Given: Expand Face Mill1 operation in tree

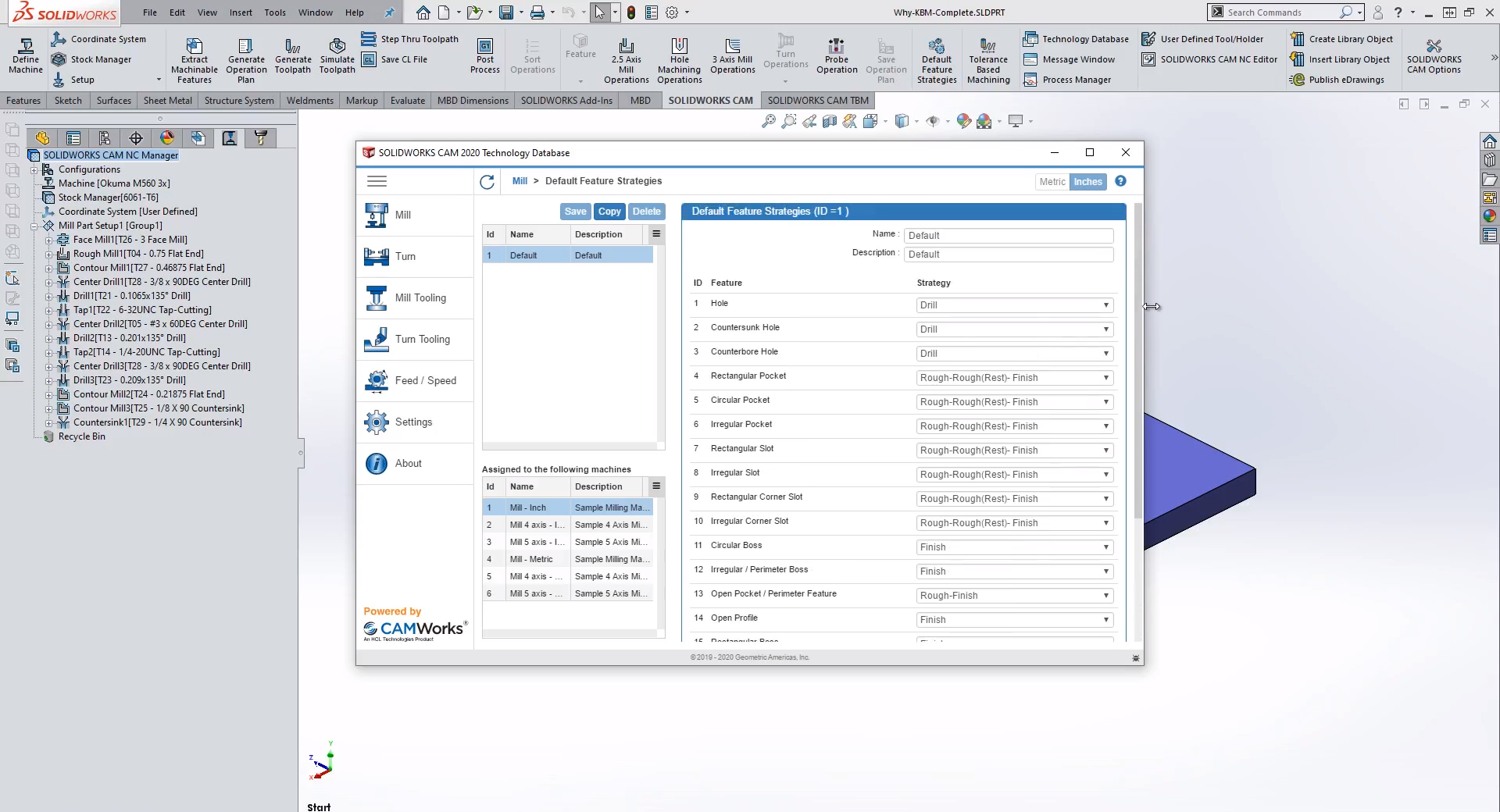Looking at the screenshot, I should pos(48,240).
